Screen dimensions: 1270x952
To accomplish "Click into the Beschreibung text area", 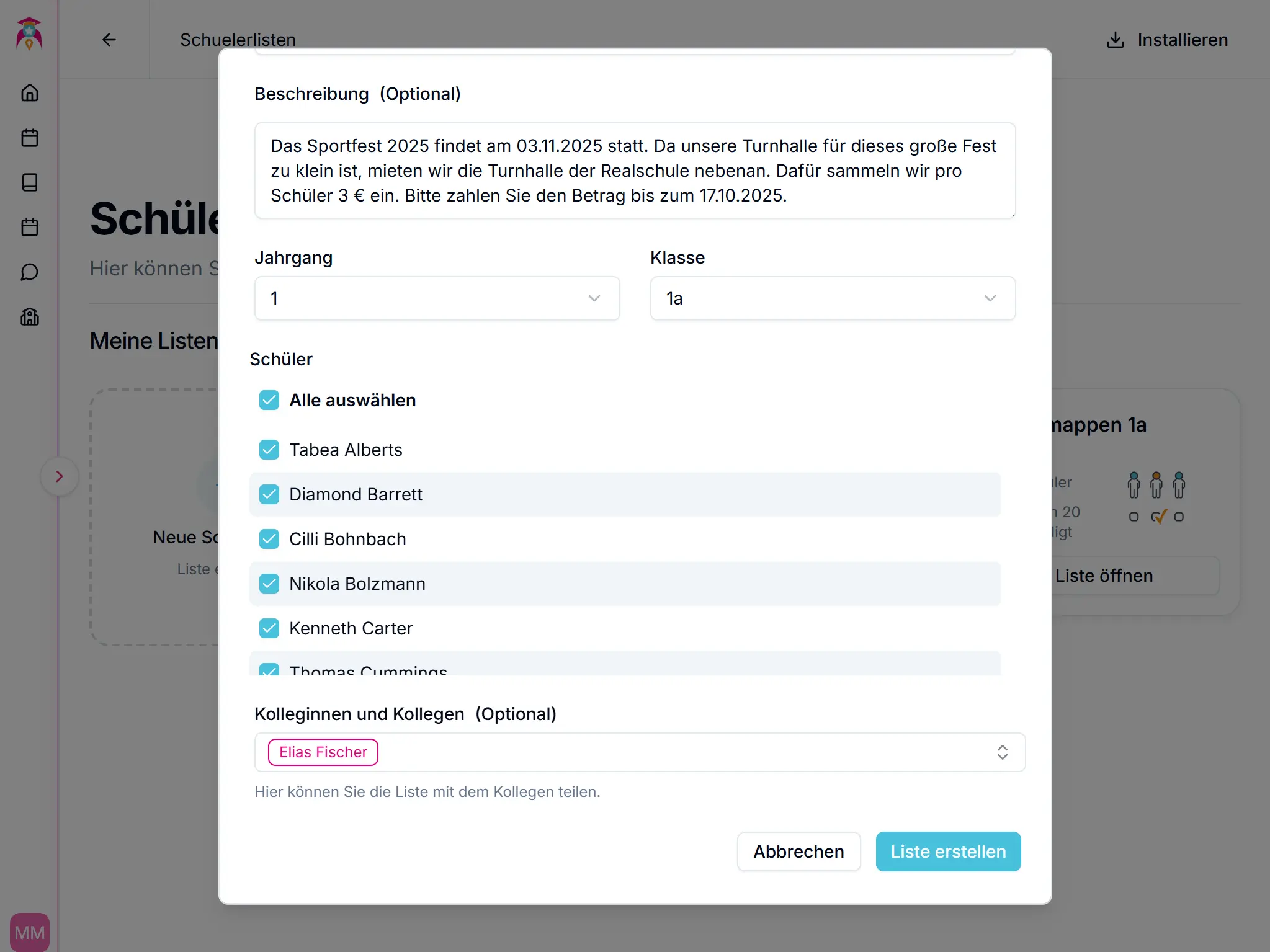I will pos(634,171).
